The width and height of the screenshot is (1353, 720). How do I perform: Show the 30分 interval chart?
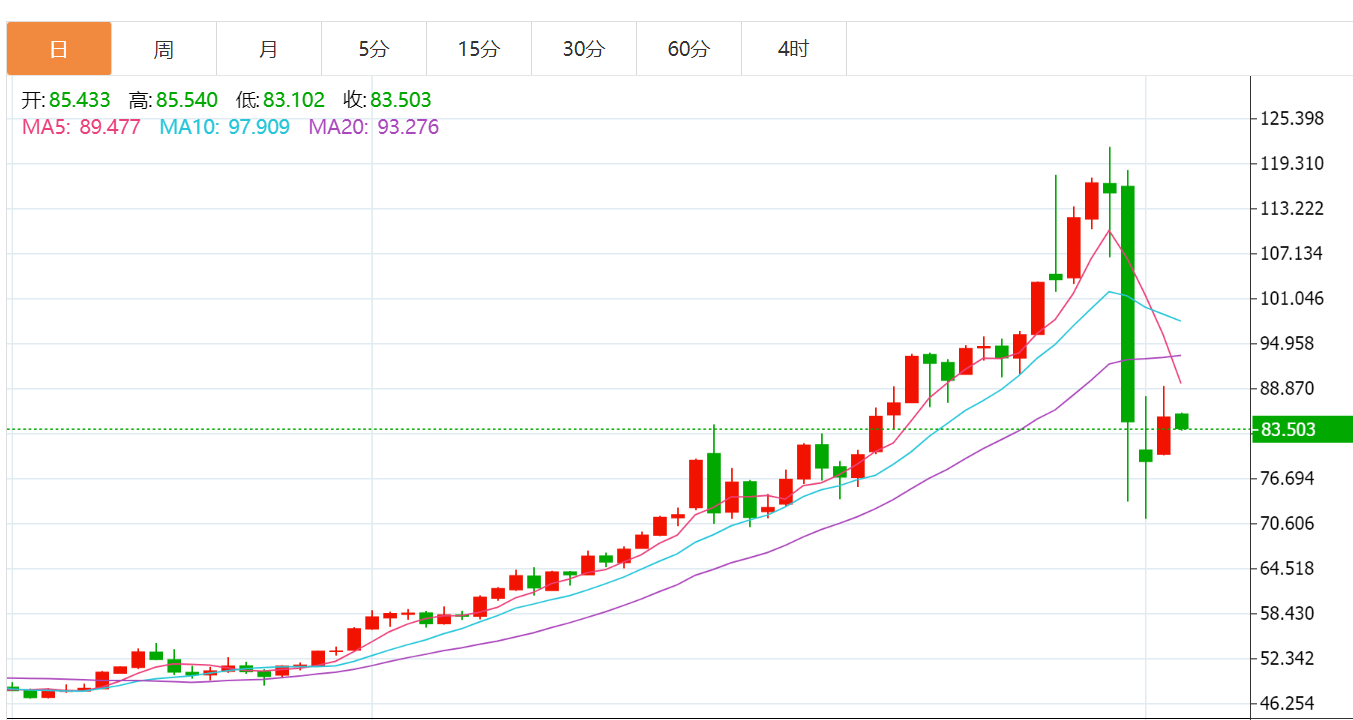coord(584,49)
